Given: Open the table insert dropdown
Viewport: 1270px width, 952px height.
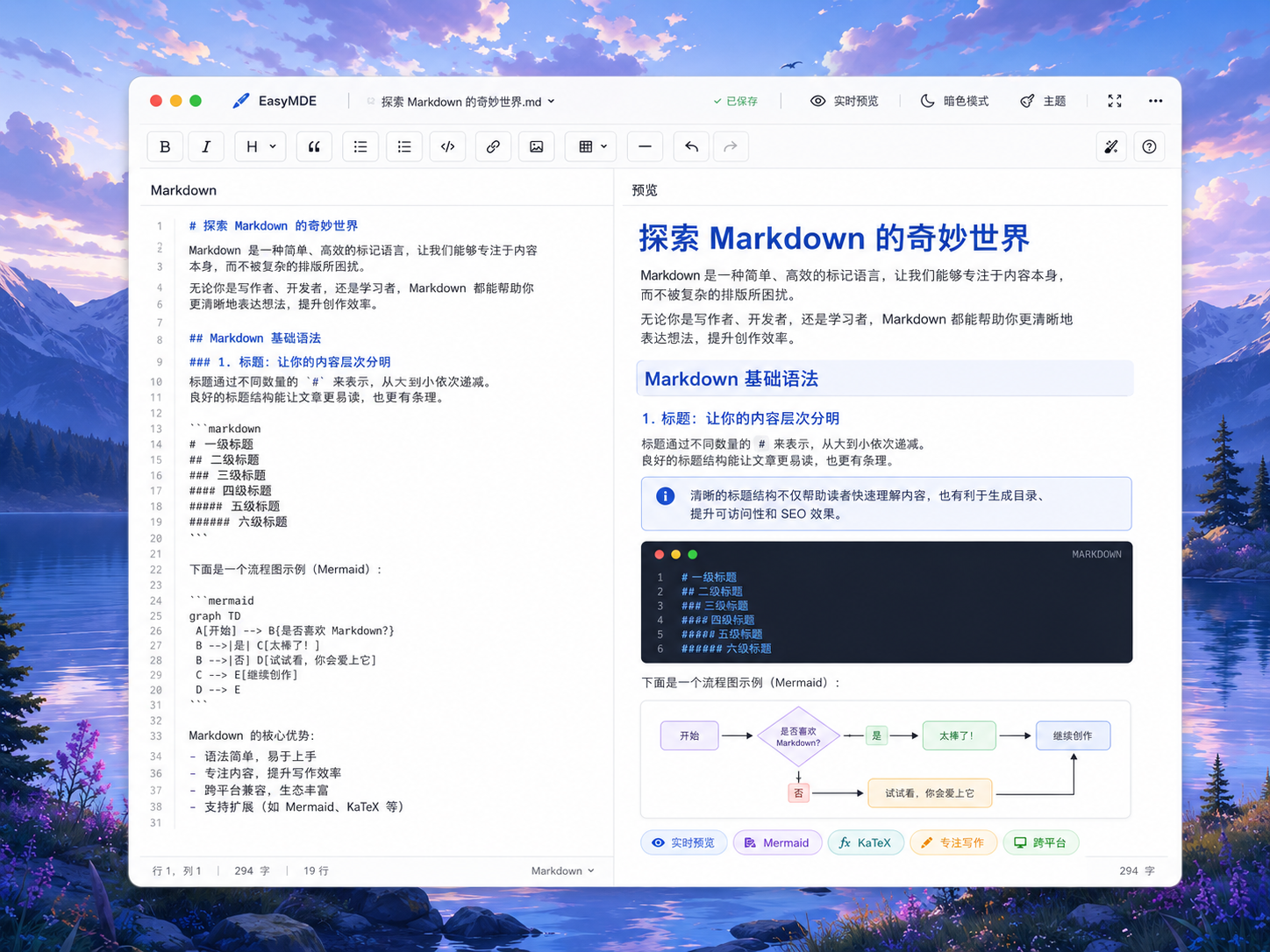Looking at the screenshot, I should (x=591, y=146).
